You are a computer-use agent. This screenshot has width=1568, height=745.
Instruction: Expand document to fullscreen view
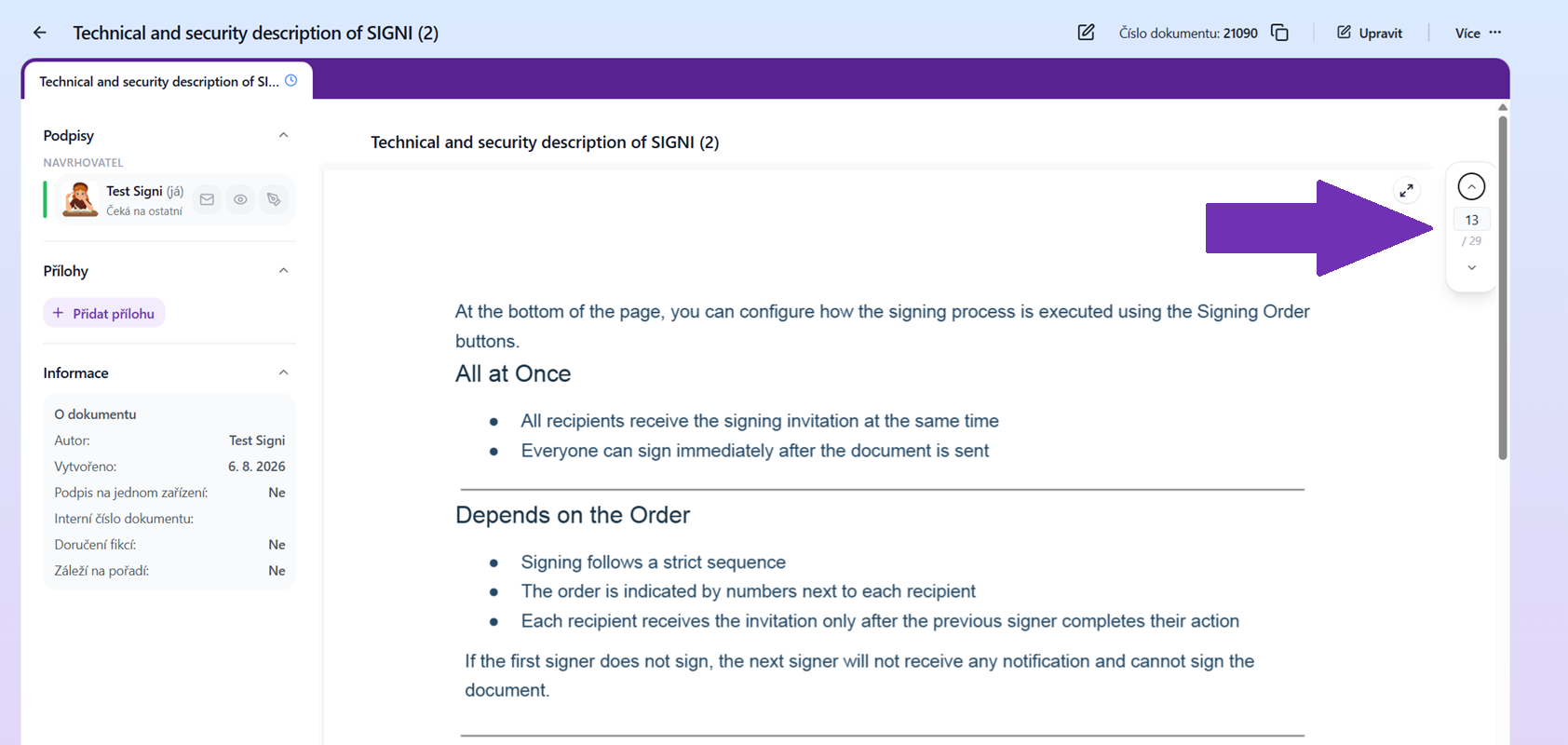point(1406,191)
